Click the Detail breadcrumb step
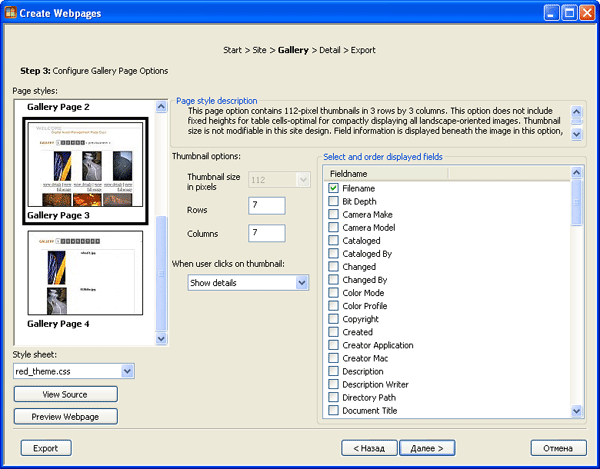The height and width of the screenshot is (469, 600). pyautogui.click(x=330, y=50)
